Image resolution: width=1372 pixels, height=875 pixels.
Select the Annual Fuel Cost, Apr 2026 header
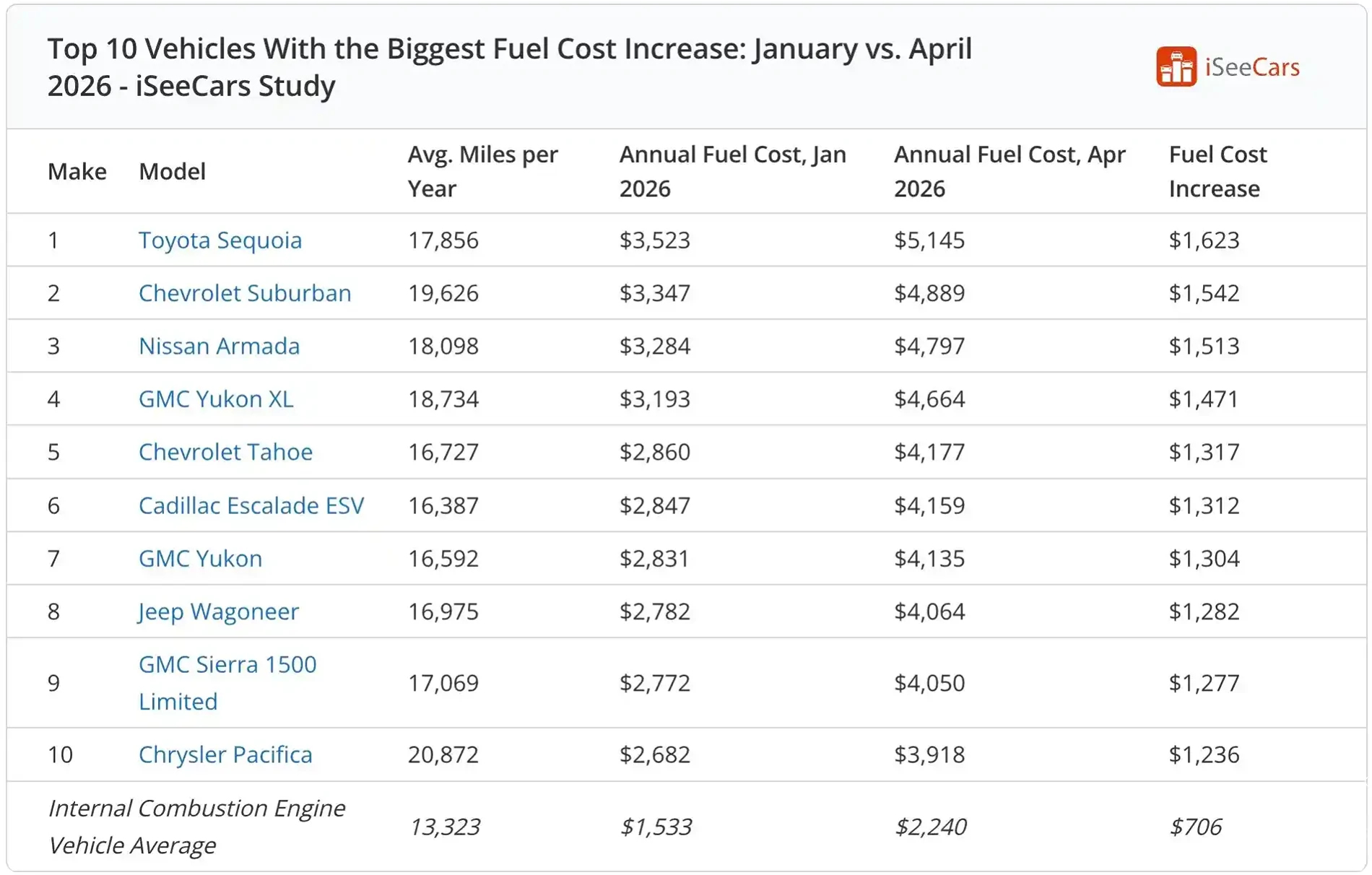(1010, 171)
